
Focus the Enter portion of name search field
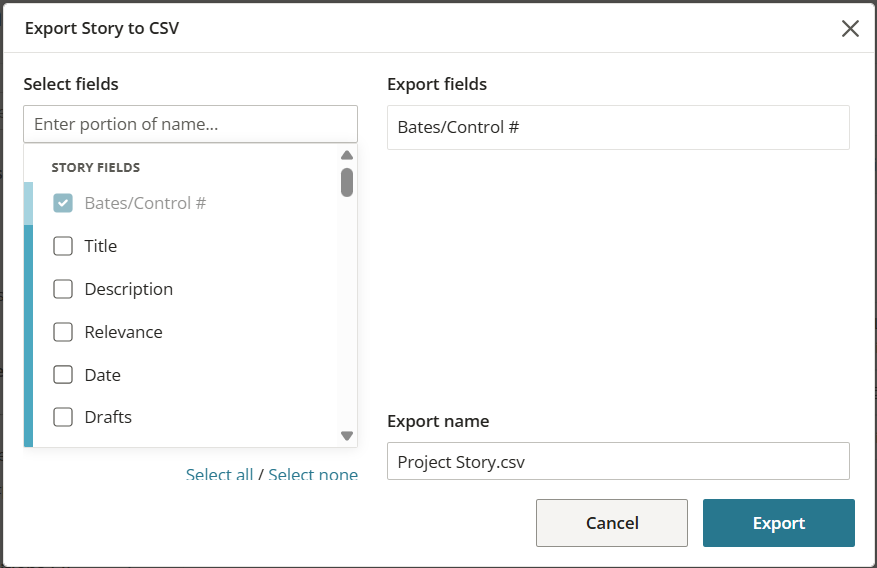[x=190, y=124]
